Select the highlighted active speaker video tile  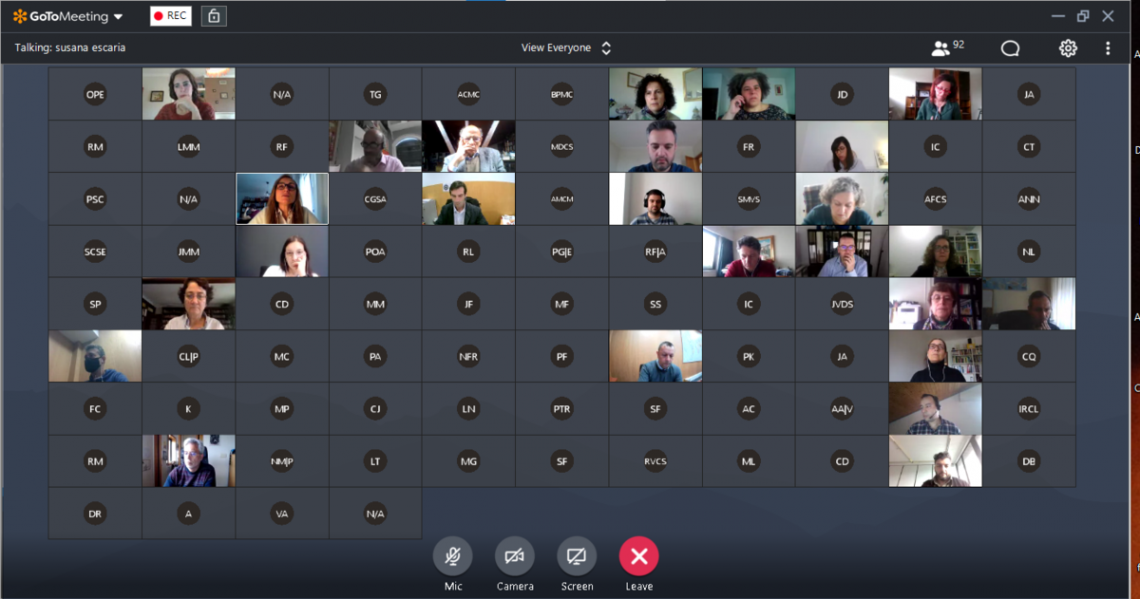pyautogui.click(x=282, y=199)
